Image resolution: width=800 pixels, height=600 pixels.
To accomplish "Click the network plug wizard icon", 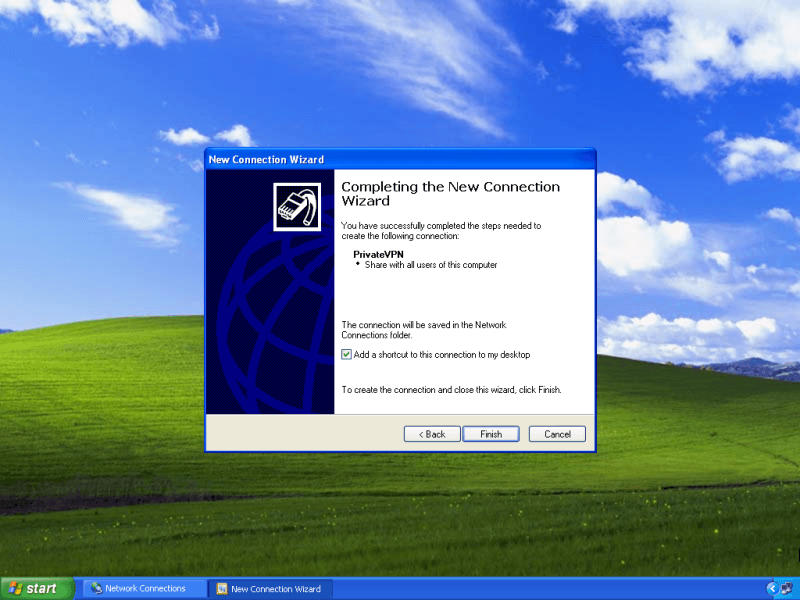I will point(297,207).
